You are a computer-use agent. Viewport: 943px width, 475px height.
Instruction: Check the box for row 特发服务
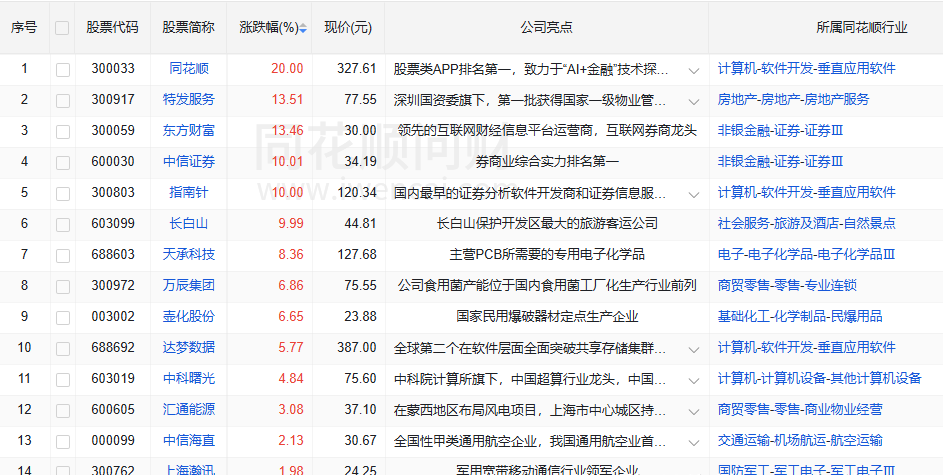(63, 100)
